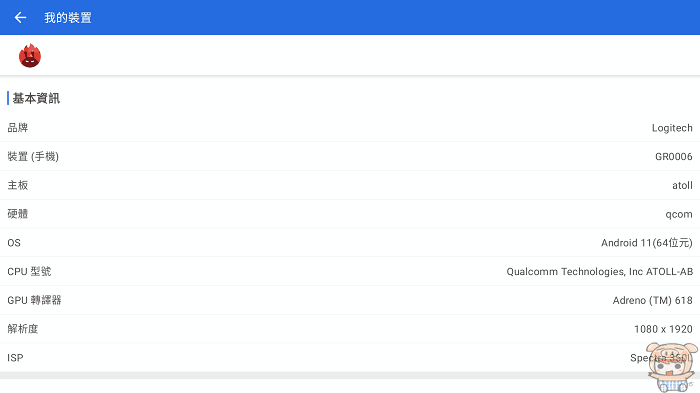Click the qcom hardware value
Screen dimensions: 700x393
coord(679,215)
